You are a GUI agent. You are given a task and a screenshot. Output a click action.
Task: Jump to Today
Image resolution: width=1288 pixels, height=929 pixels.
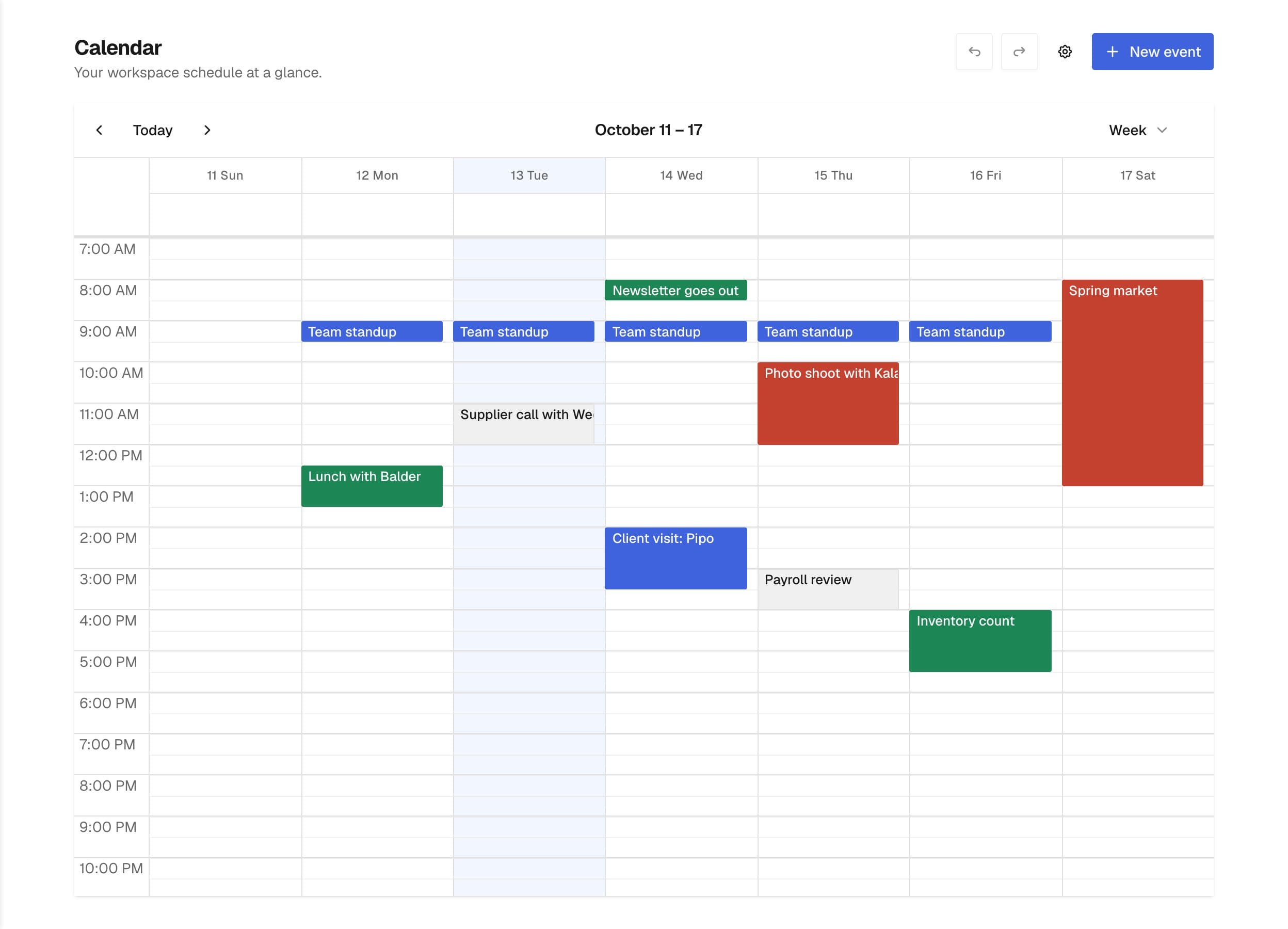[153, 130]
